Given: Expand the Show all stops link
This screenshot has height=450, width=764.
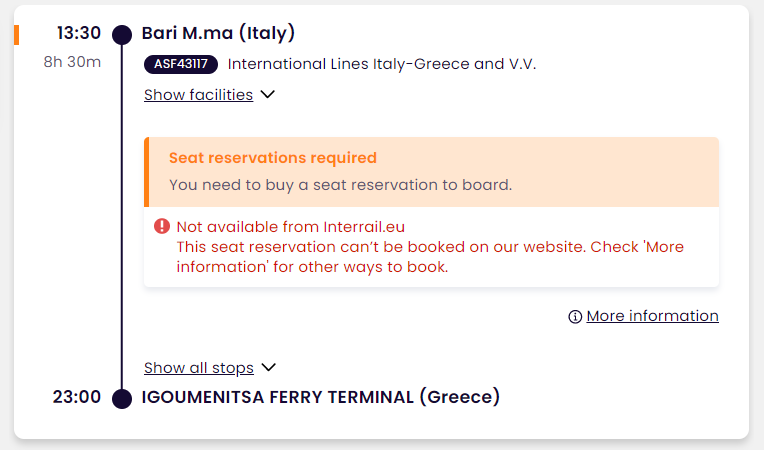Looking at the screenshot, I should (199, 368).
